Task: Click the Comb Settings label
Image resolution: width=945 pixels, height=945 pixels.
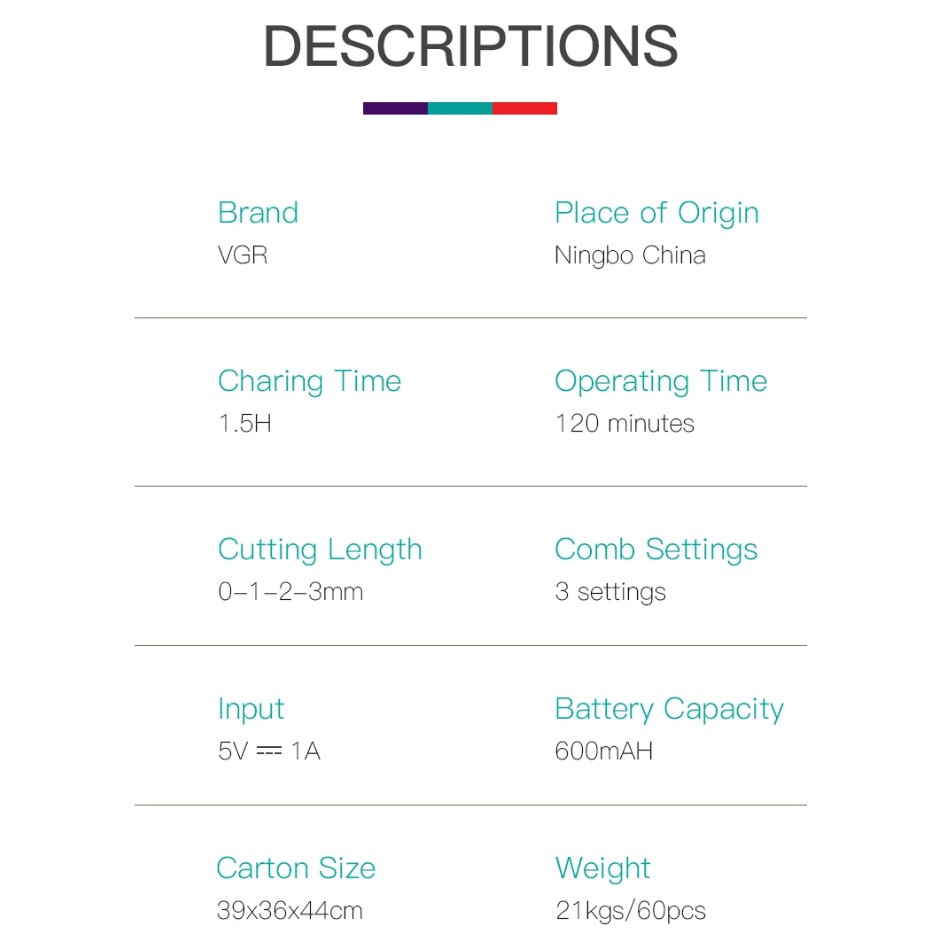Action: (x=656, y=550)
